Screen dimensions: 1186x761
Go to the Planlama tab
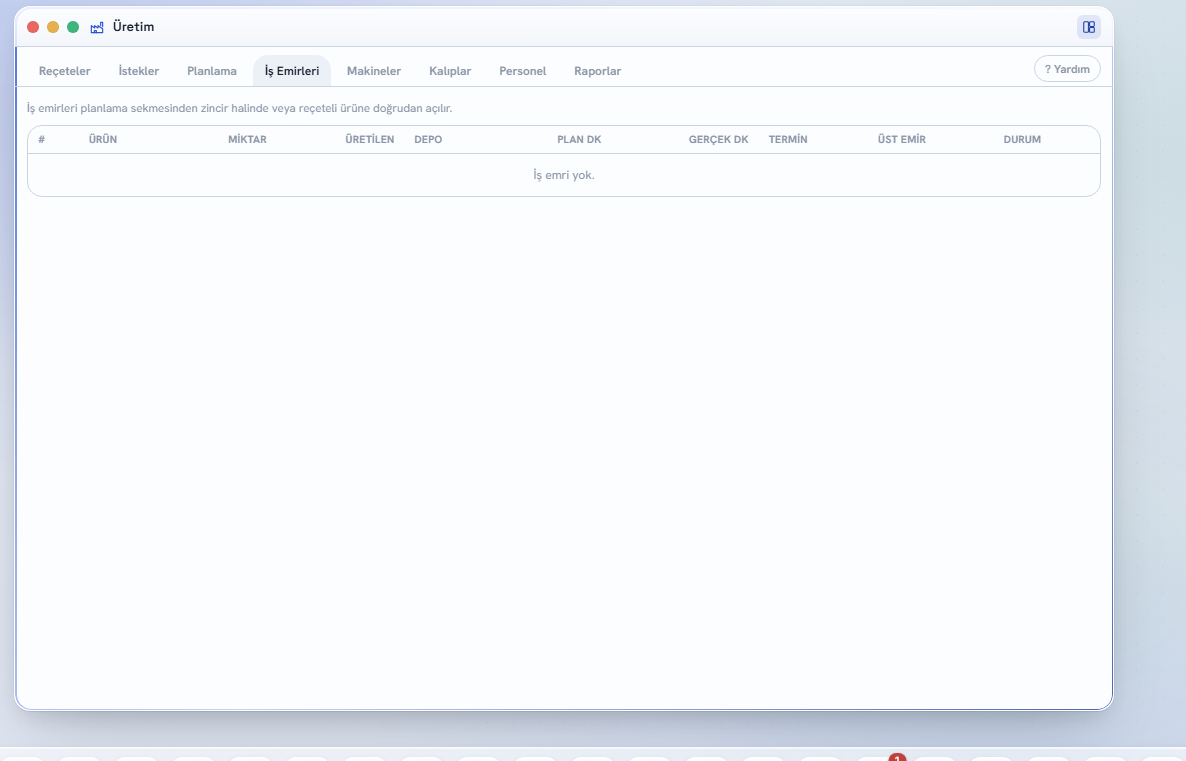tap(212, 71)
